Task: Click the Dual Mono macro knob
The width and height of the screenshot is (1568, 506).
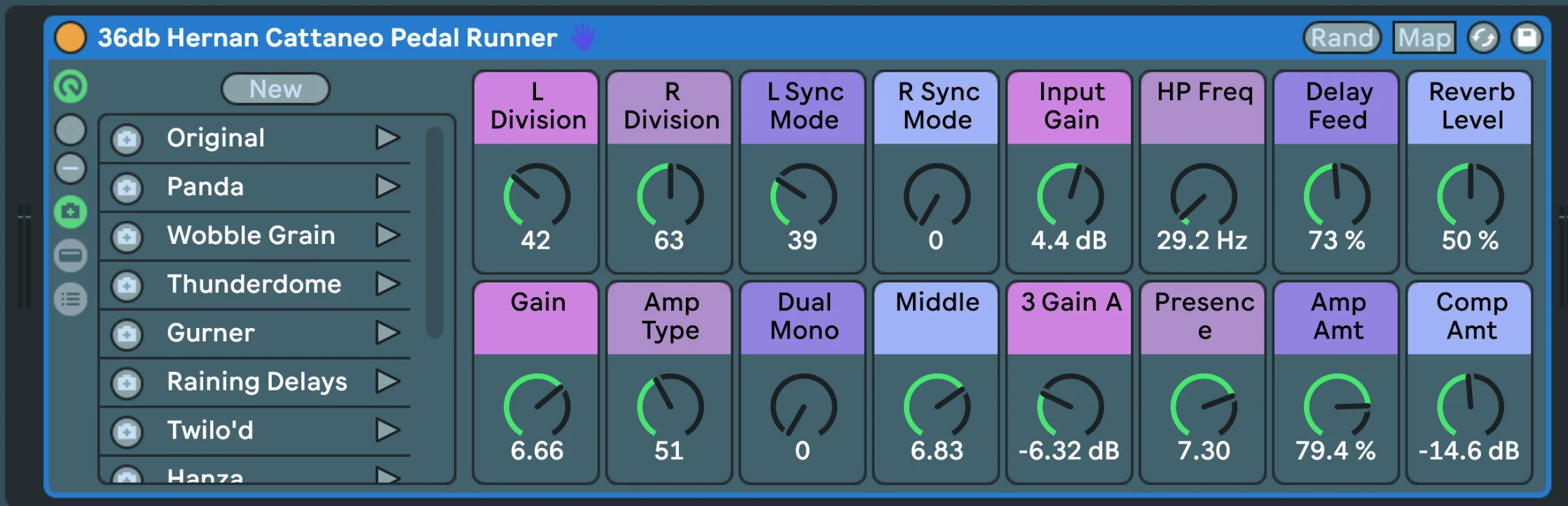Action: coord(804,406)
